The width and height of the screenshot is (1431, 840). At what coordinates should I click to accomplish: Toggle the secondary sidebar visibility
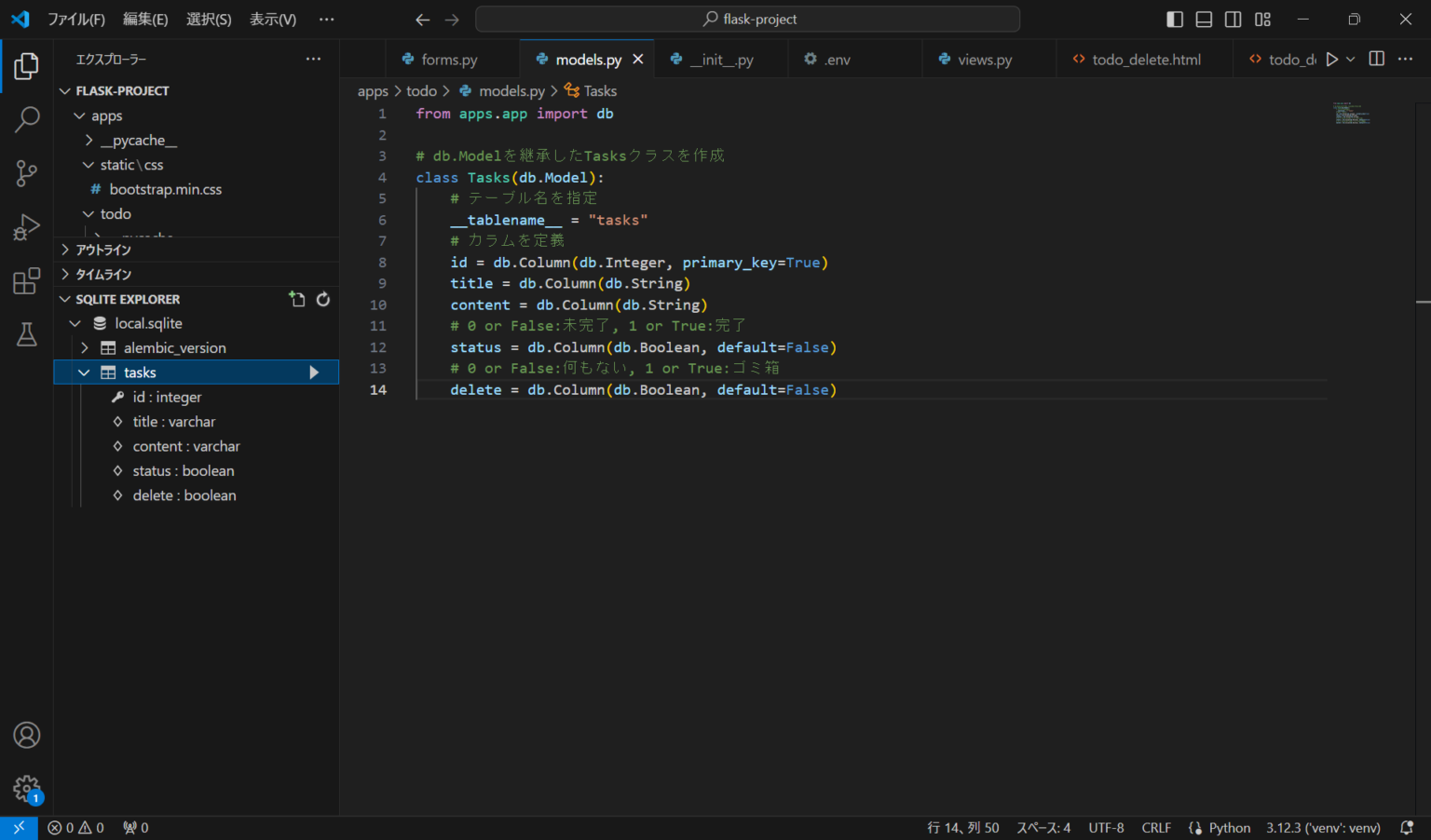click(1233, 19)
